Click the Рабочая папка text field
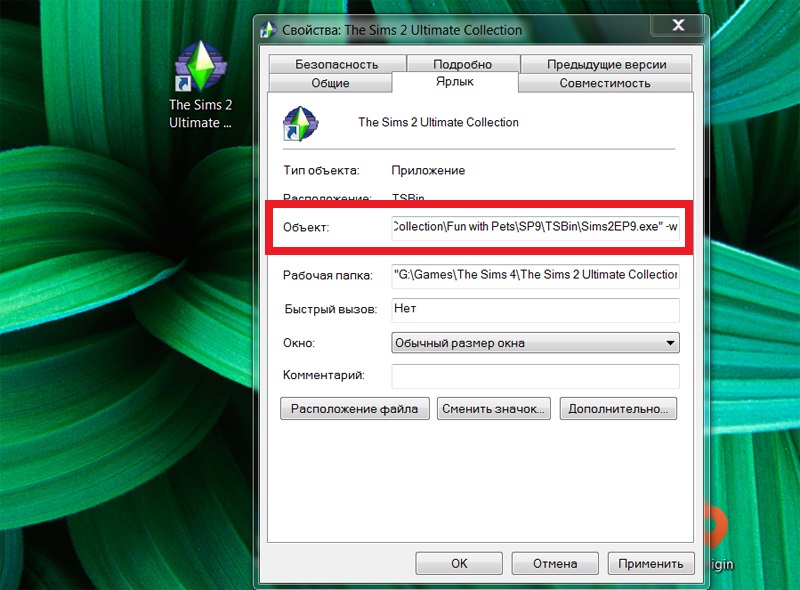The width and height of the screenshot is (800, 590). coord(535,275)
